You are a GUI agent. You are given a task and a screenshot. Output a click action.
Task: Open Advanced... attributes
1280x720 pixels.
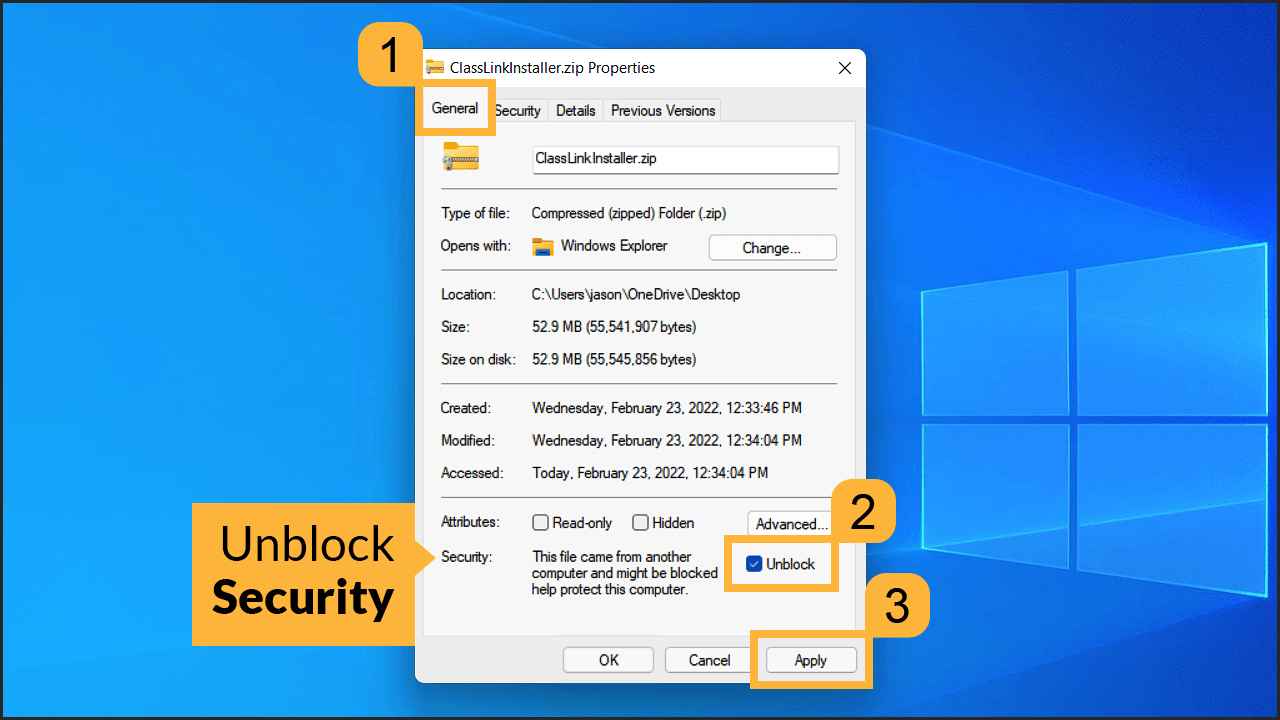coord(791,524)
